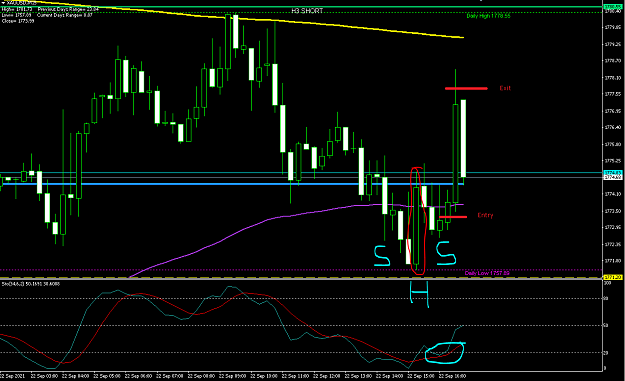The image size is (625, 381).
Task: Click the 'Current Days Range' readout
Action: 65,15
